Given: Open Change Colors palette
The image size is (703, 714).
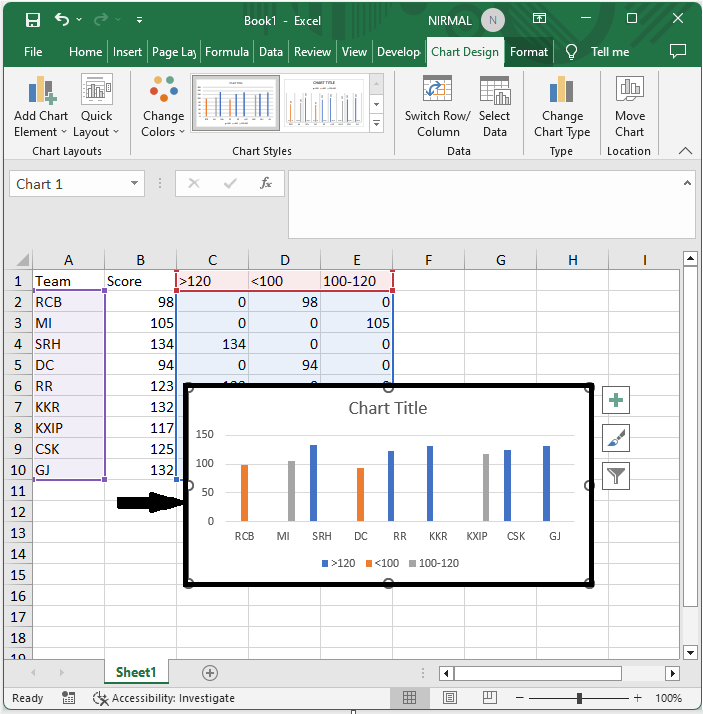Looking at the screenshot, I should click(x=163, y=107).
